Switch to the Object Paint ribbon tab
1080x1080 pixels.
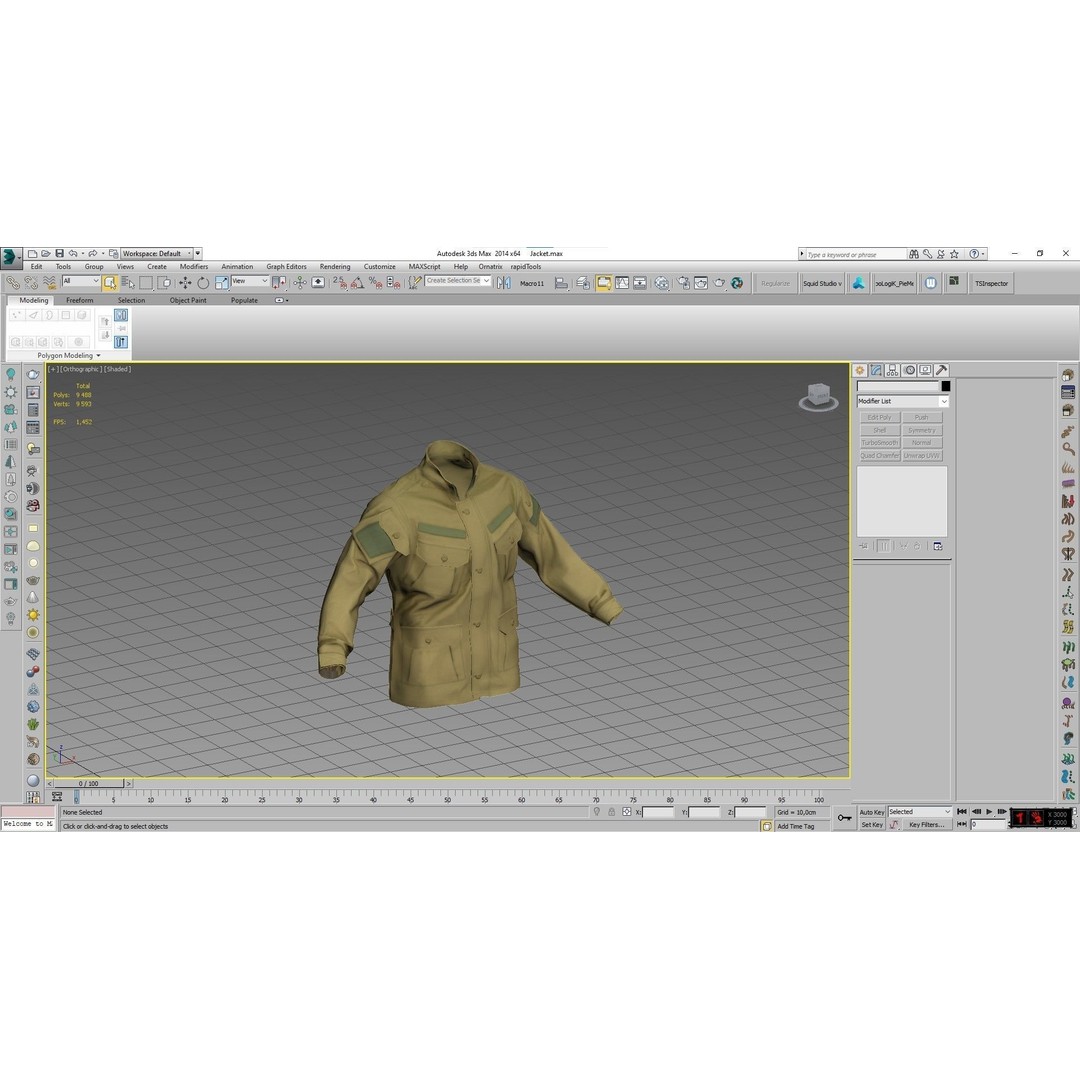188,300
